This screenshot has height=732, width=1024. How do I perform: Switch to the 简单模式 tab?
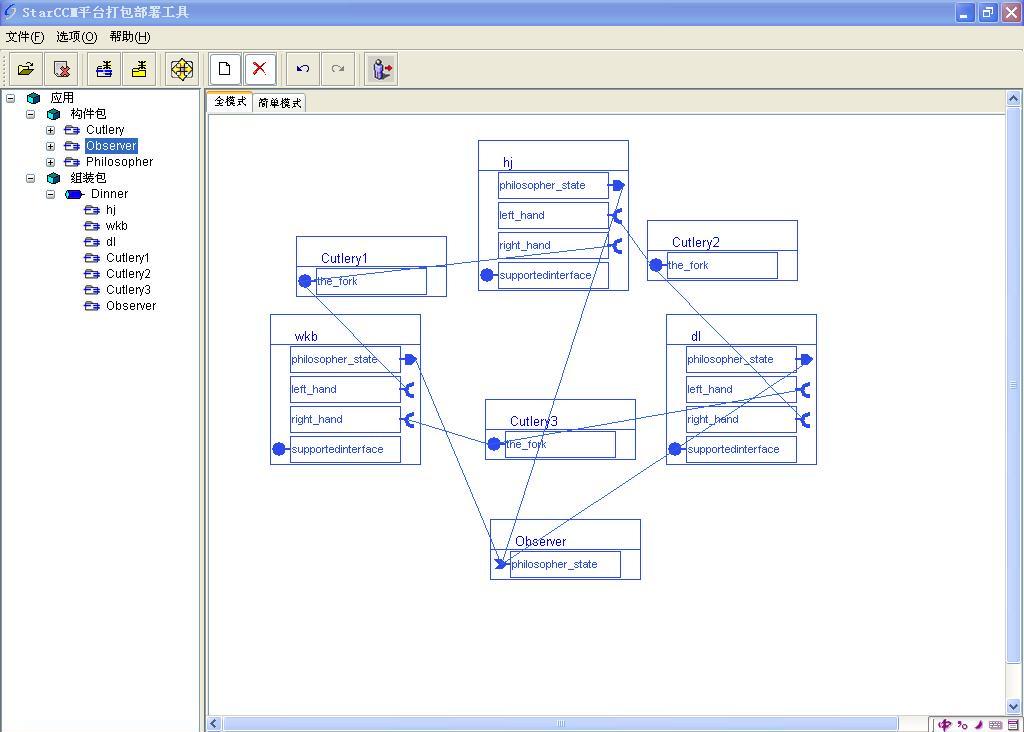coord(279,103)
